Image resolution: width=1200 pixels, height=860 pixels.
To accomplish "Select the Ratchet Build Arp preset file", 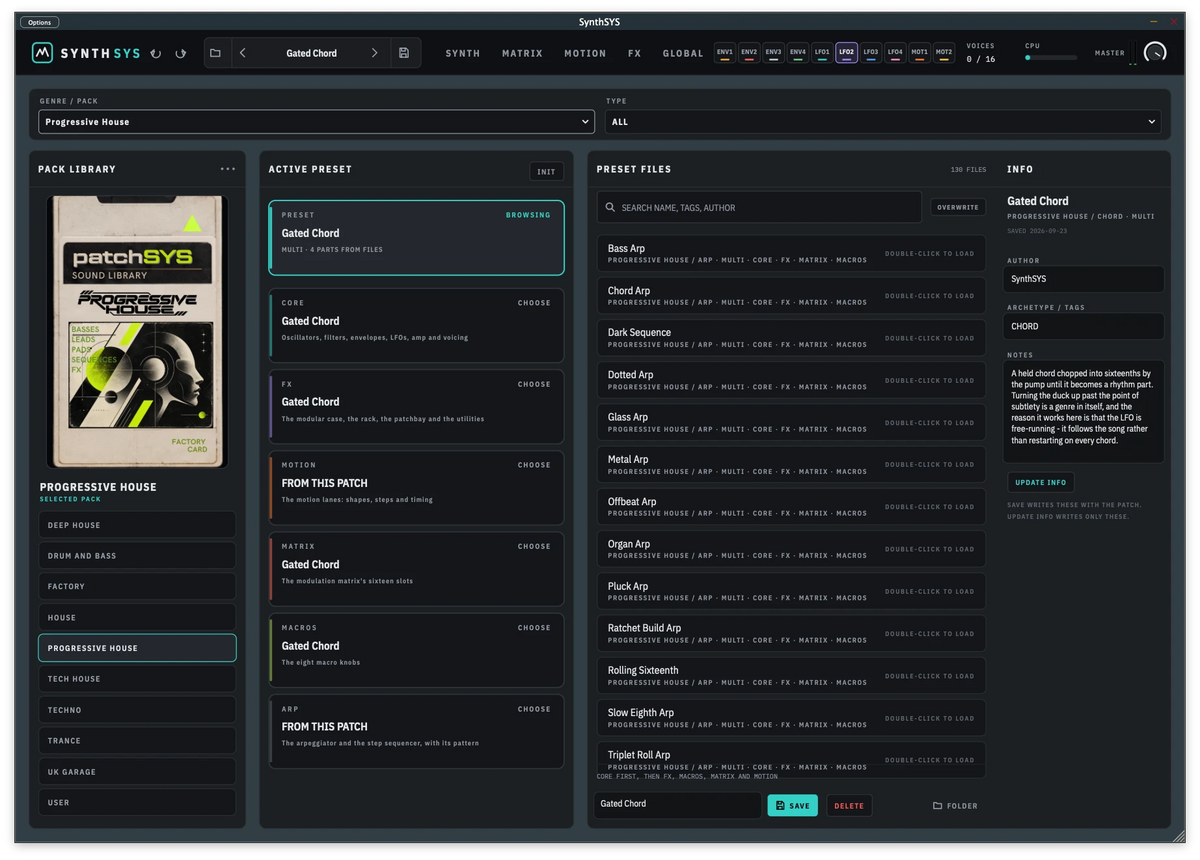I will coord(791,633).
